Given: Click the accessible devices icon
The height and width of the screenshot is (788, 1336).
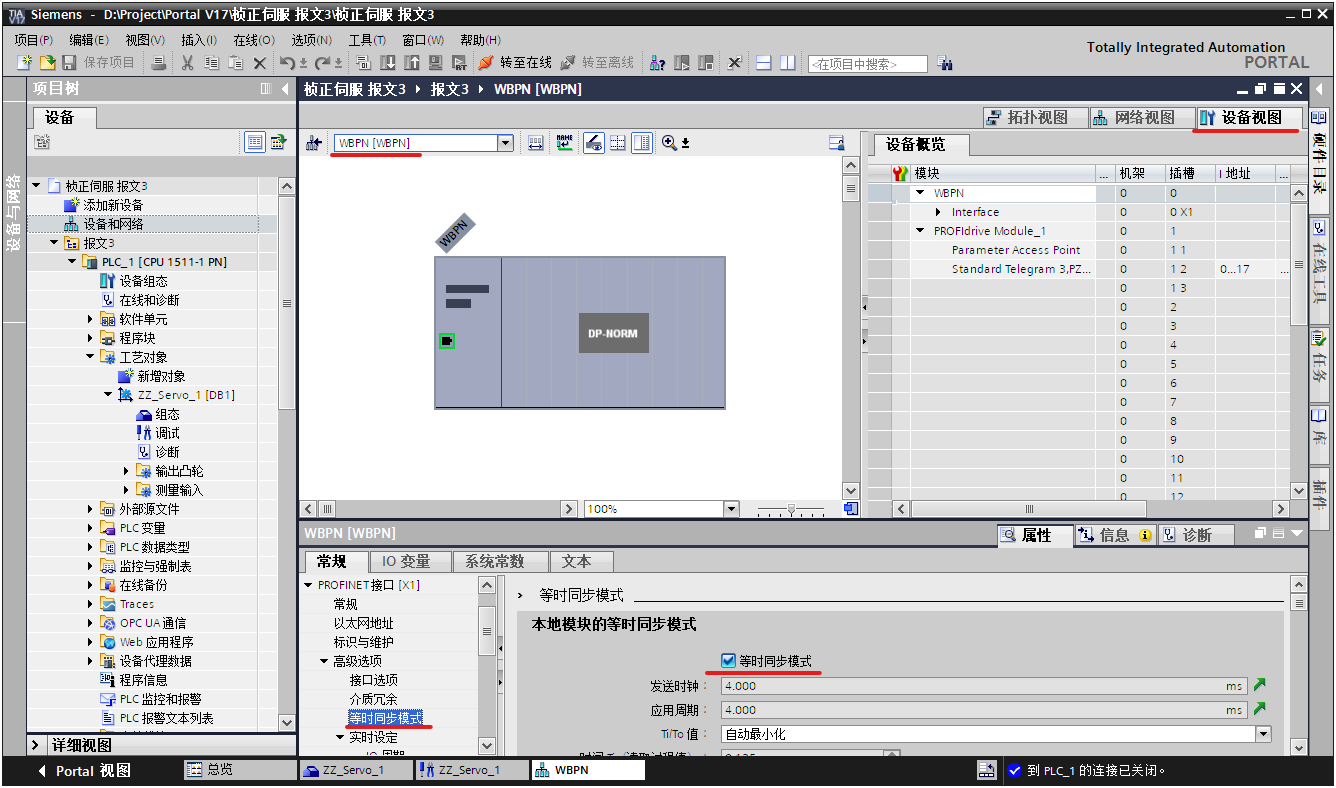Looking at the screenshot, I should point(657,63).
